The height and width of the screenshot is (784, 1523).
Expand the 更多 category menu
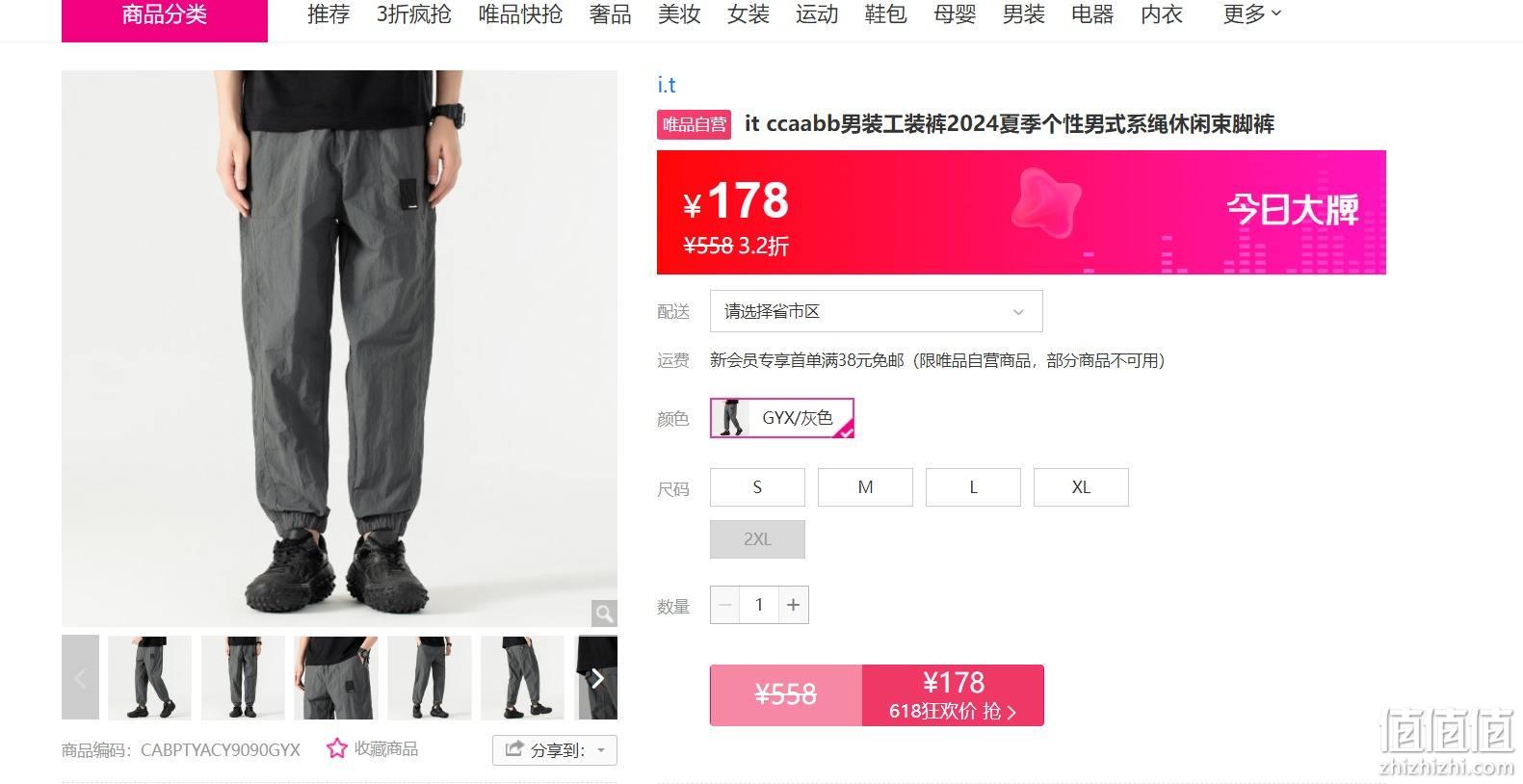coord(1251,14)
